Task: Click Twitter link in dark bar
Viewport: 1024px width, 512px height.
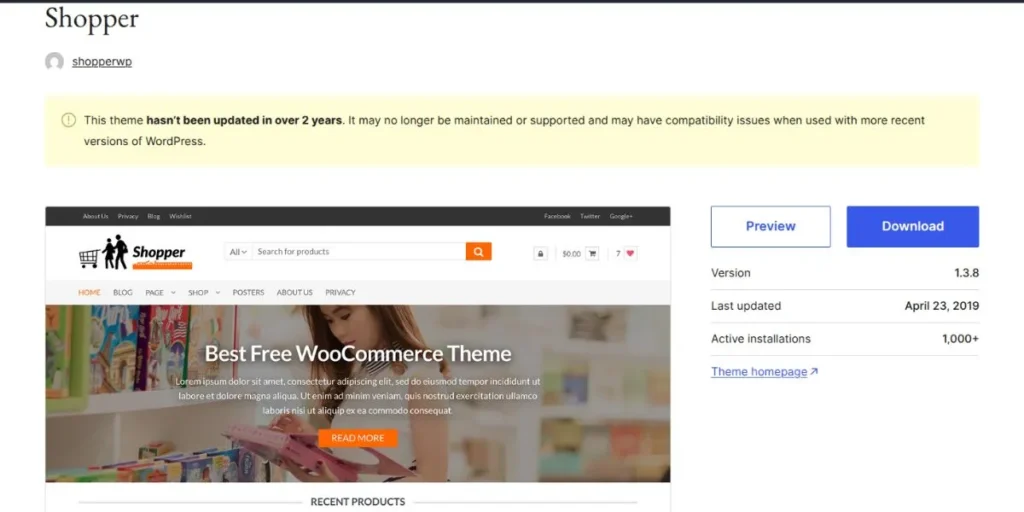Action: coord(590,216)
